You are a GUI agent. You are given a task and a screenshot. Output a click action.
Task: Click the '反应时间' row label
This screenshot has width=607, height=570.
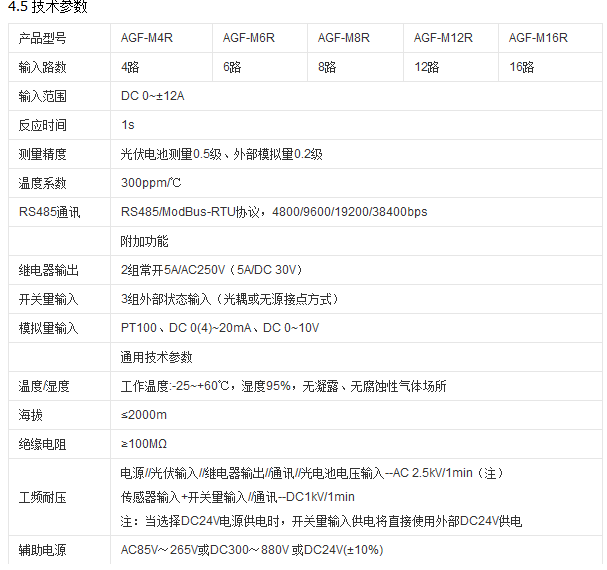pos(42,125)
